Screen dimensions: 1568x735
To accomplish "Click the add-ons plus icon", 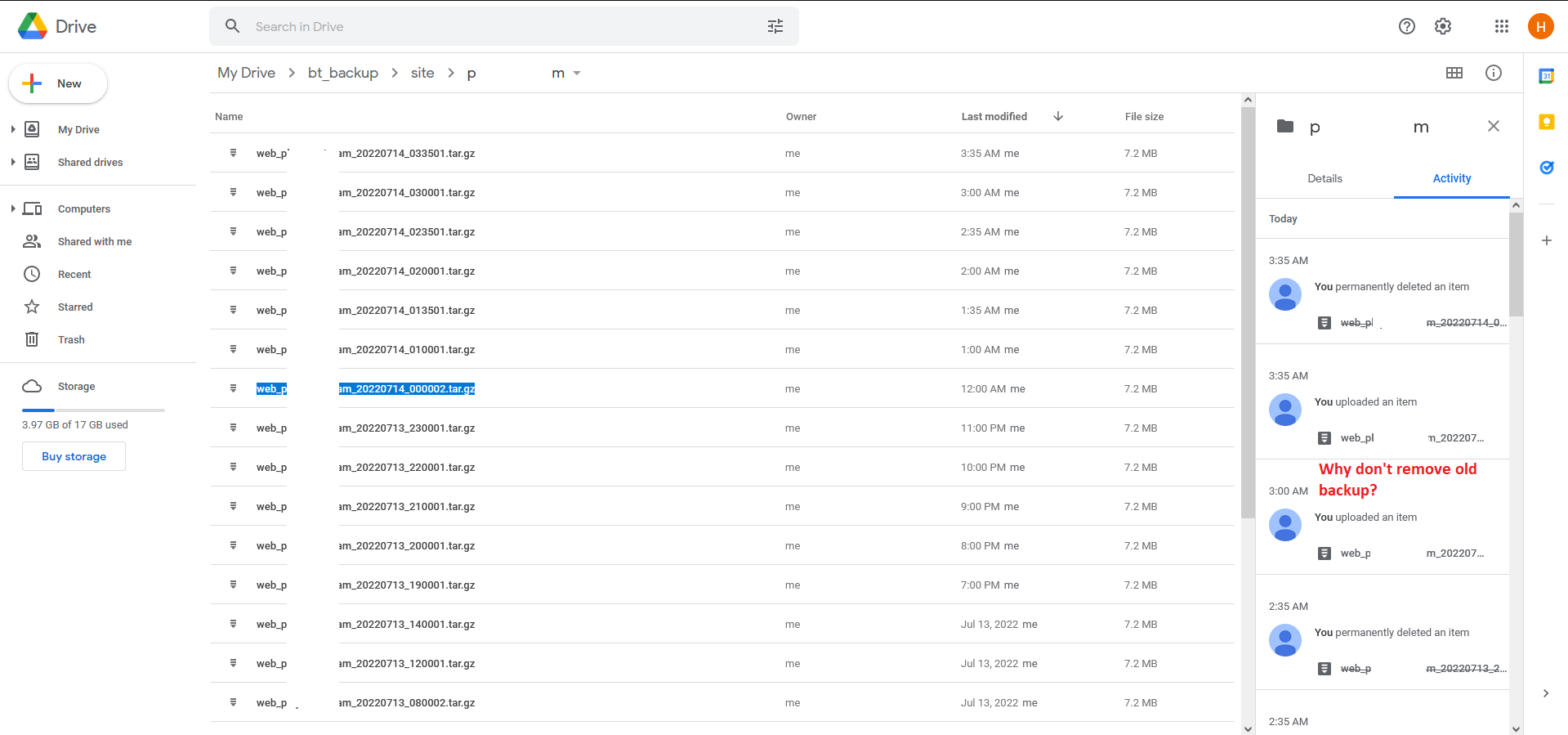I will coord(1546,240).
